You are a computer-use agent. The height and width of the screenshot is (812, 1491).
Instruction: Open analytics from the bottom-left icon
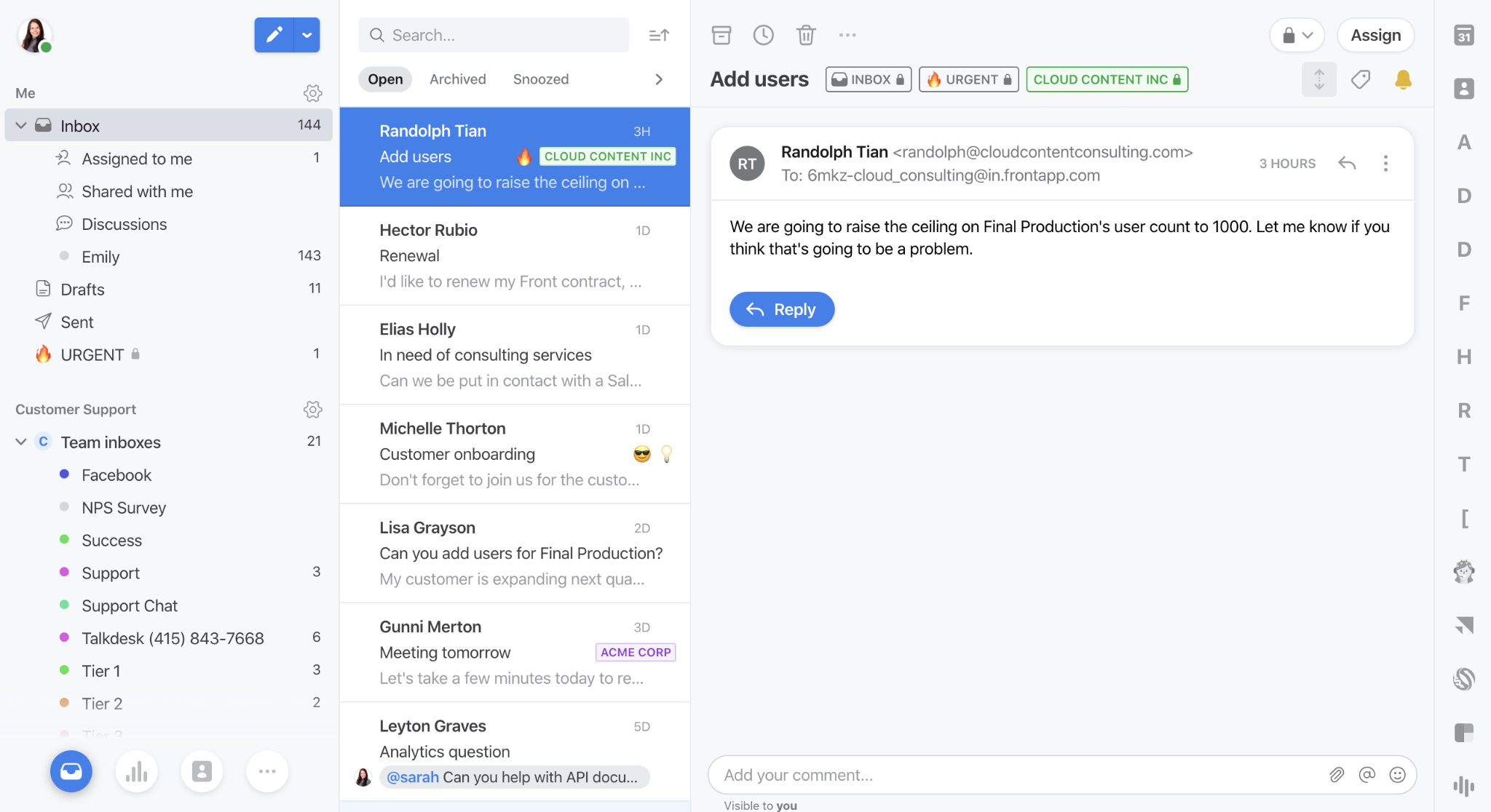pos(136,771)
